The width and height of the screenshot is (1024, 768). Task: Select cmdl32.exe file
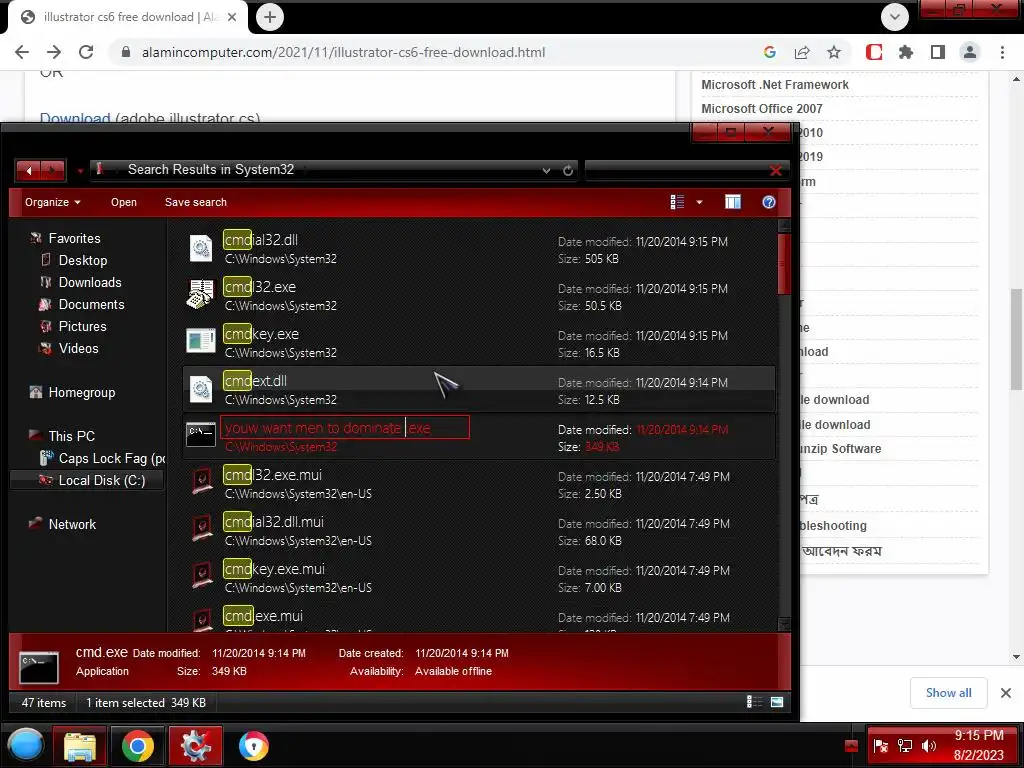click(x=479, y=296)
